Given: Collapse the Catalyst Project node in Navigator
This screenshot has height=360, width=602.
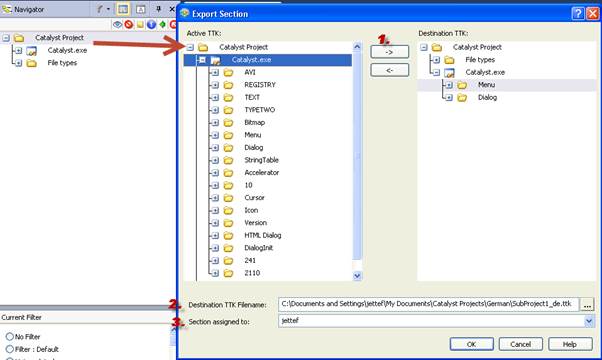Looking at the screenshot, I should [x=6, y=38].
